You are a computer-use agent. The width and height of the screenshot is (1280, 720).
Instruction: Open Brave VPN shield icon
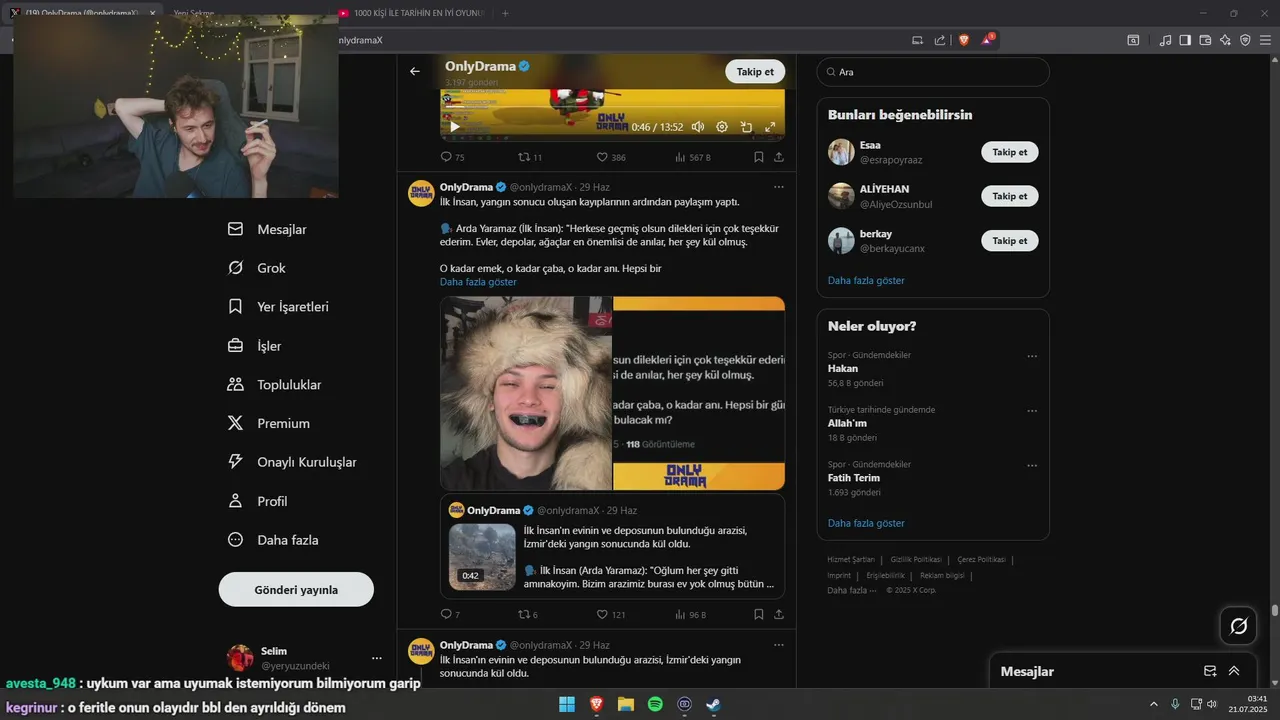pyautogui.click(x=1245, y=40)
